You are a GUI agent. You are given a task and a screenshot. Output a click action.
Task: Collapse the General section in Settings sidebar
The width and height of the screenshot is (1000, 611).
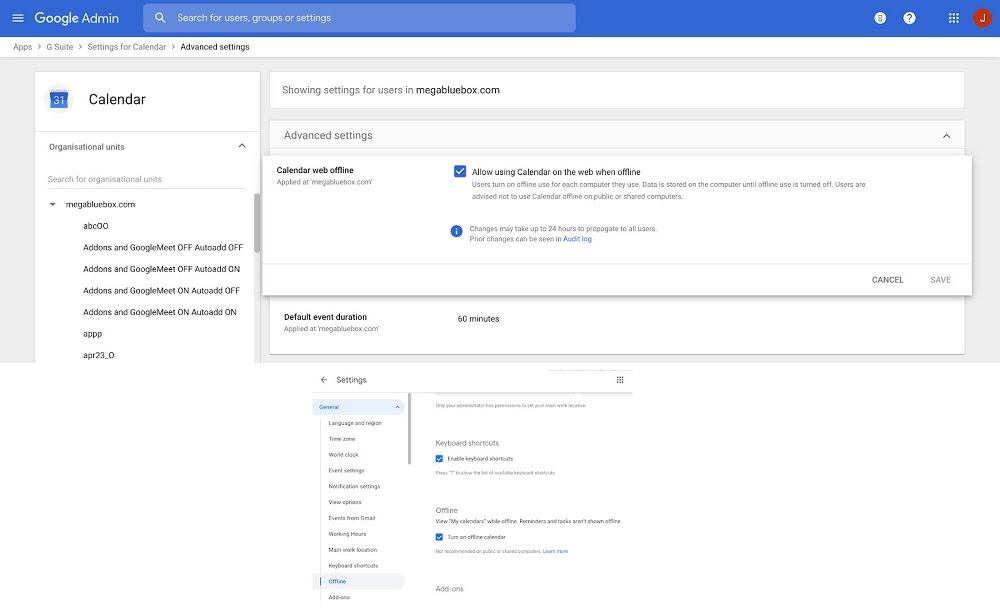[397, 407]
